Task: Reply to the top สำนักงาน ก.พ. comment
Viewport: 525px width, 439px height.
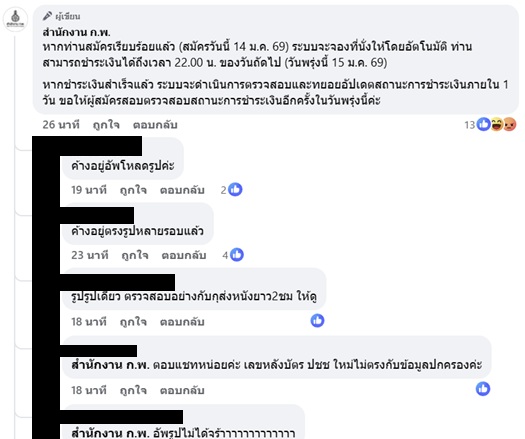Action: 155,125
